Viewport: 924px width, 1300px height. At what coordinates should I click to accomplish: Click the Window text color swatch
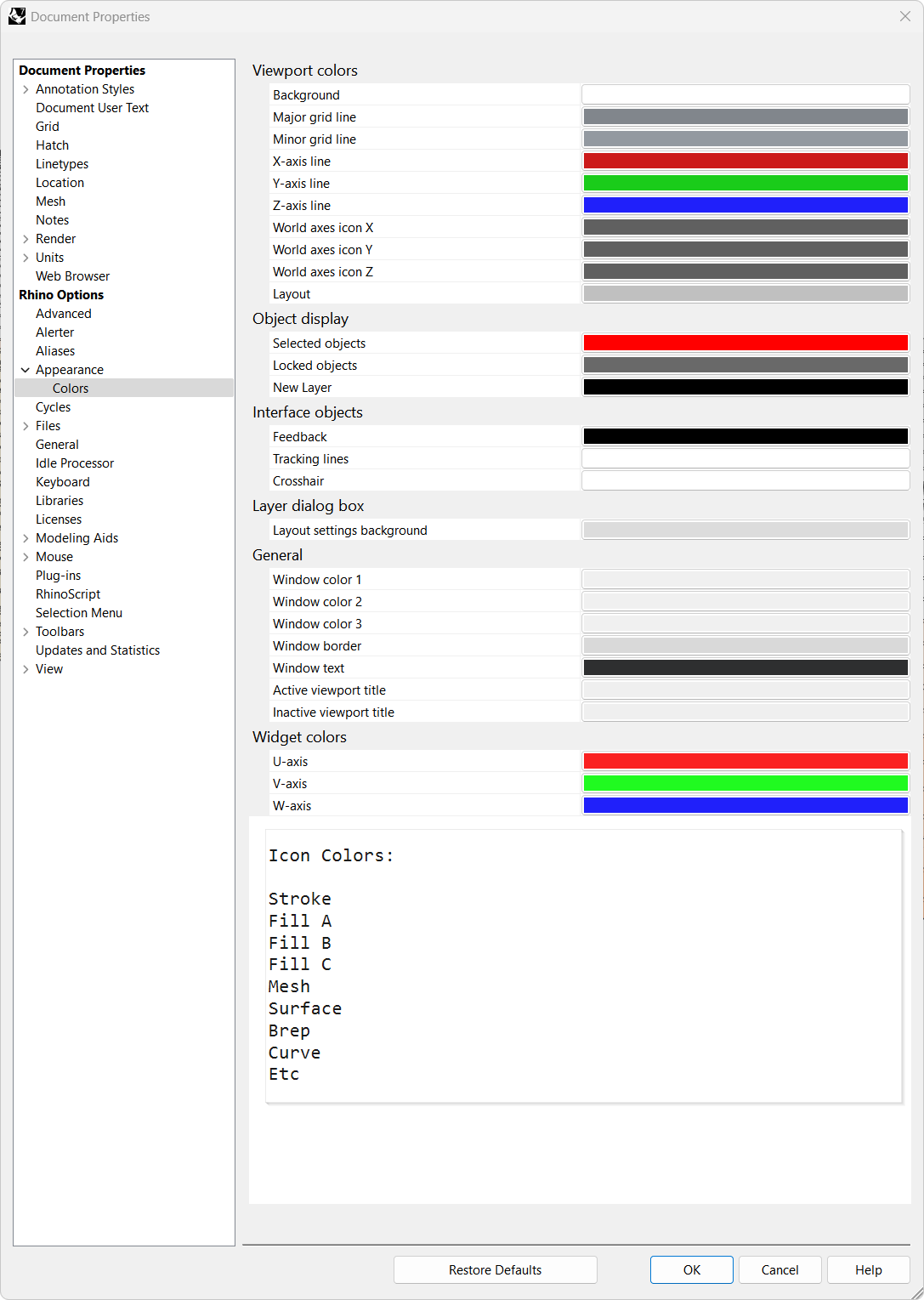point(745,667)
